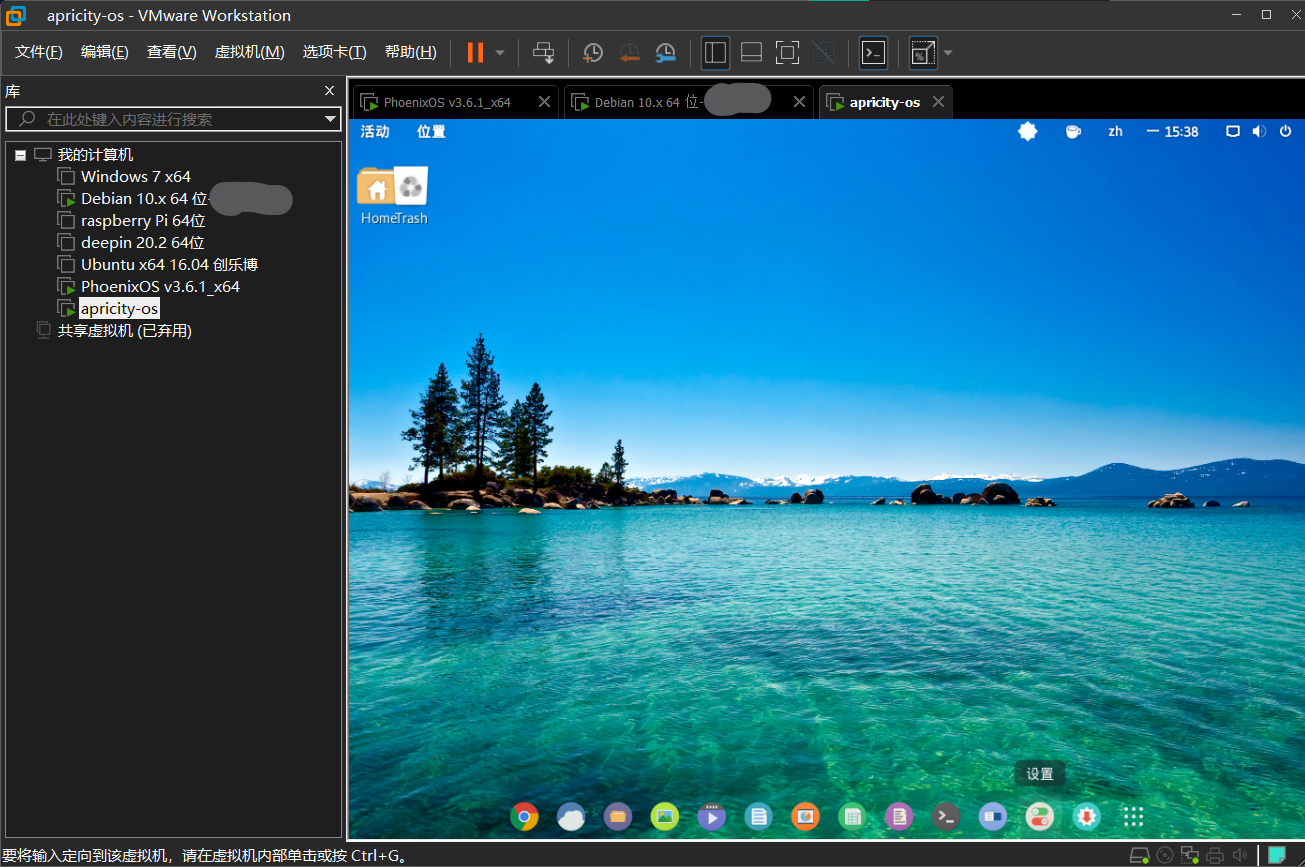Click the orange Pause virtual machine button

pos(475,53)
